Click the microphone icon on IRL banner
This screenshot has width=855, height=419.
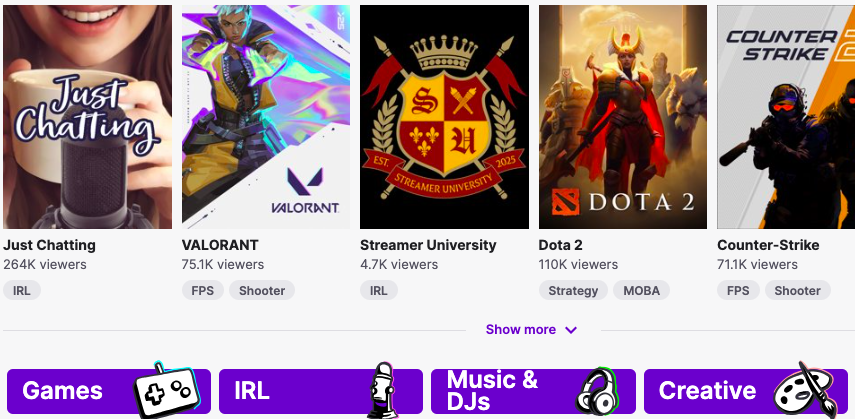point(383,391)
